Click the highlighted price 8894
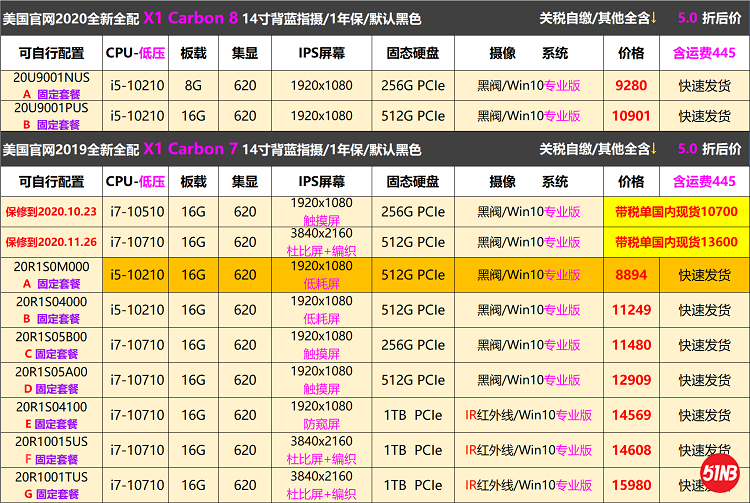The height and width of the screenshot is (503, 750). (631, 275)
